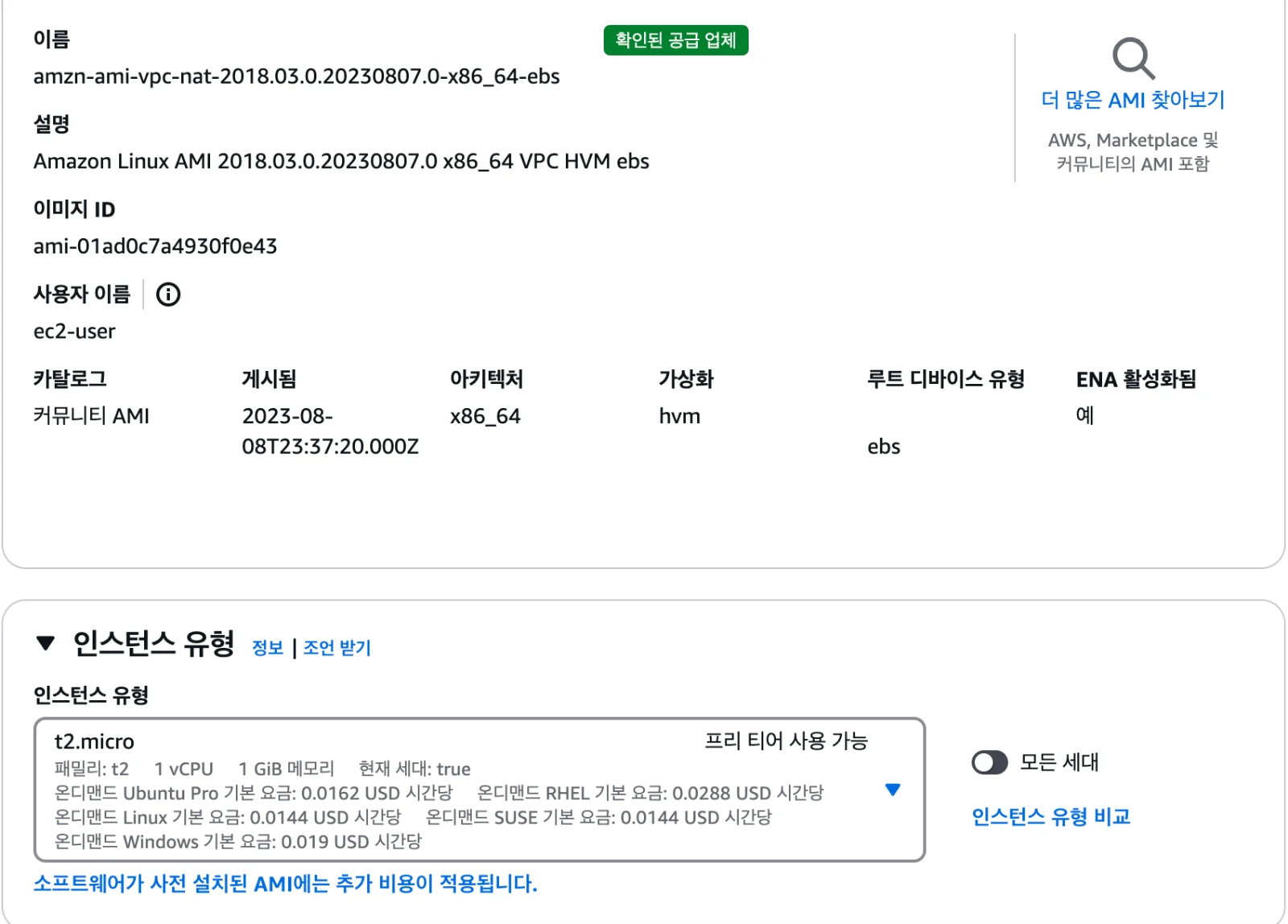
Task: Collapse the 인스턴스 유형 section triangle
Action: [x=46, y=643]
